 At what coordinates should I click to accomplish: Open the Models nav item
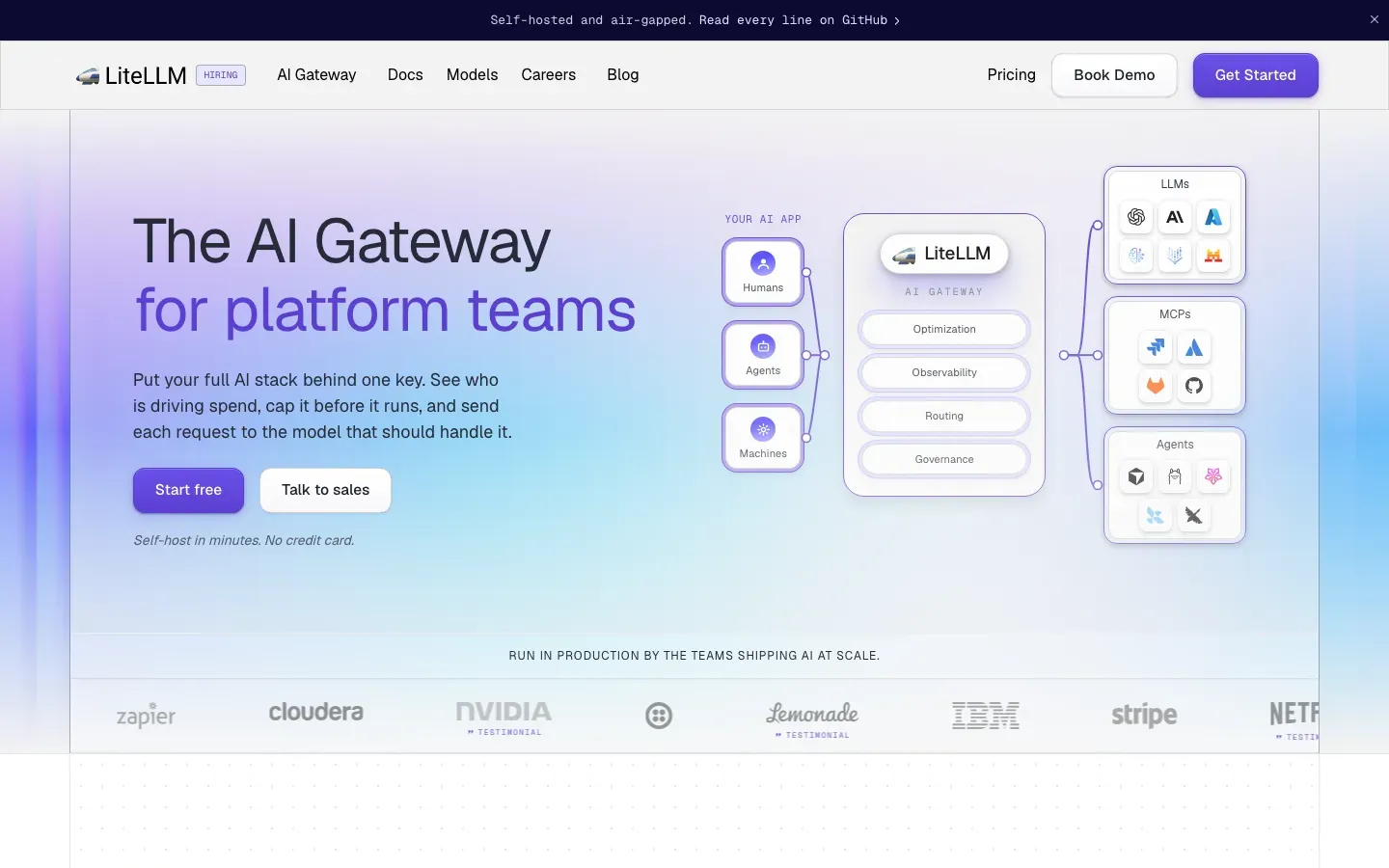[x=473, y=75]
